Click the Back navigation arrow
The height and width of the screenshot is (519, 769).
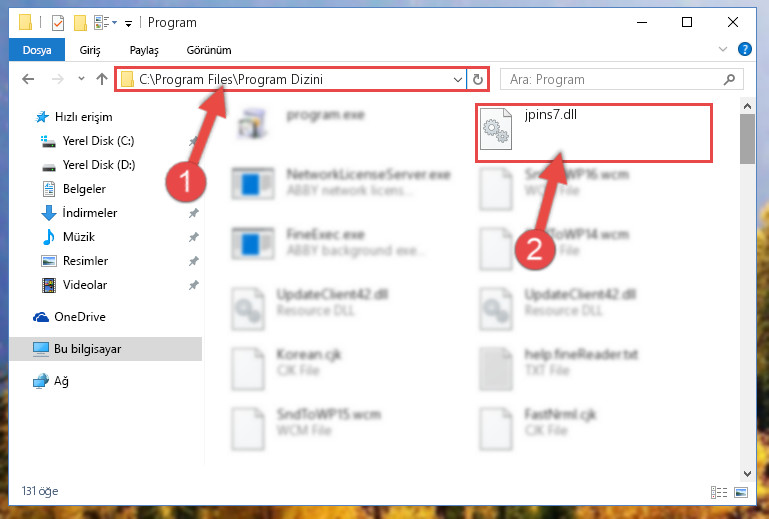[x=28, y=79]
